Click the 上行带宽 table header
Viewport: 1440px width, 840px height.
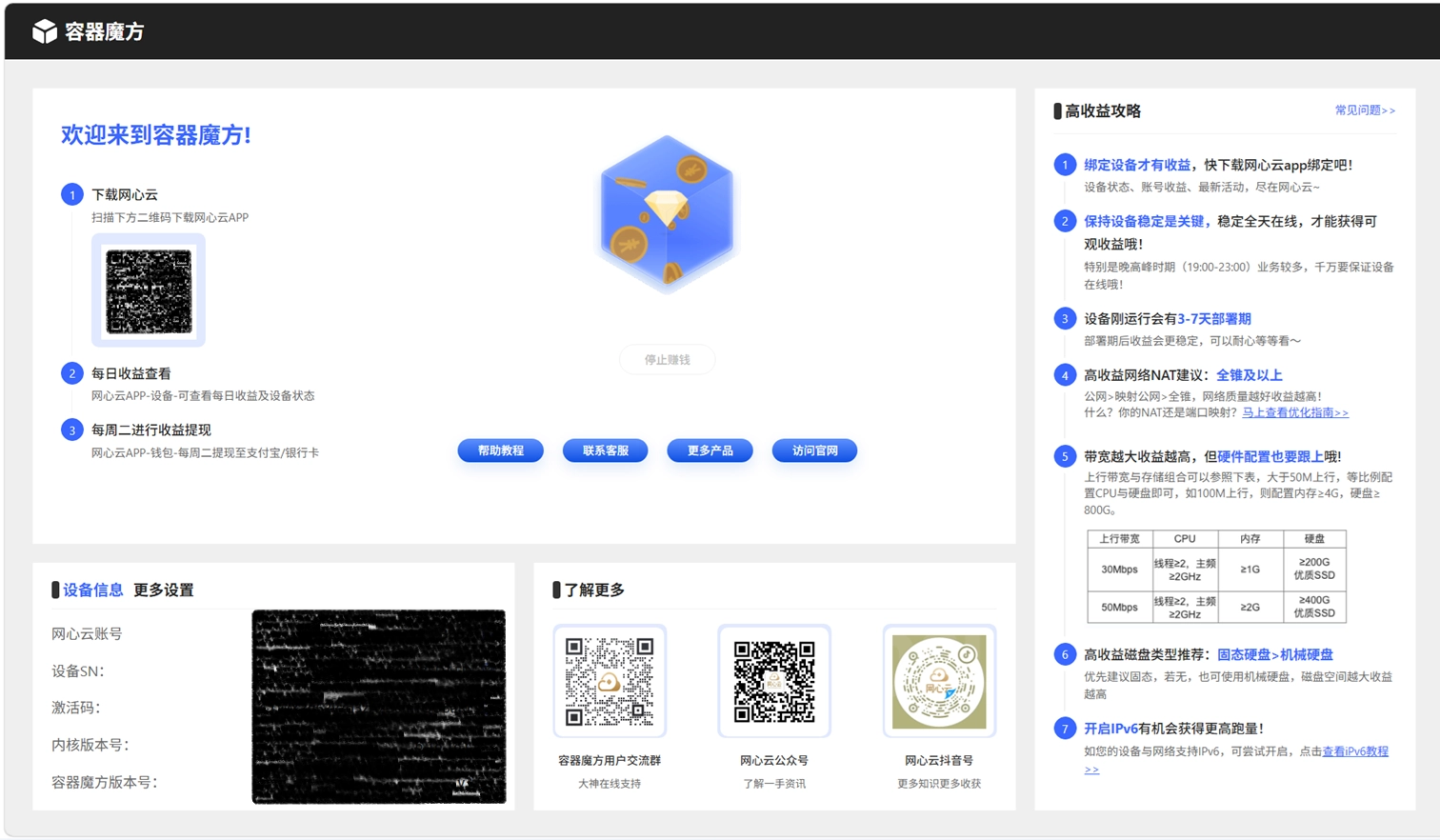(1120, 539)
